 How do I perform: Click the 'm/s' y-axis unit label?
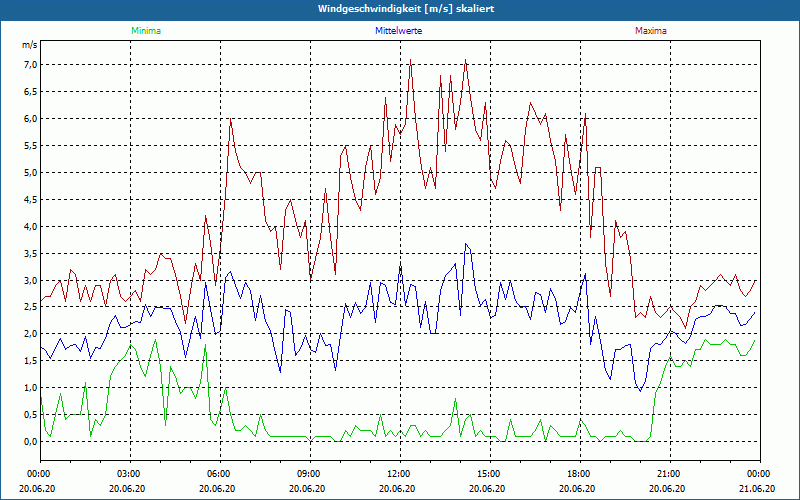click(x=29, y=45)
